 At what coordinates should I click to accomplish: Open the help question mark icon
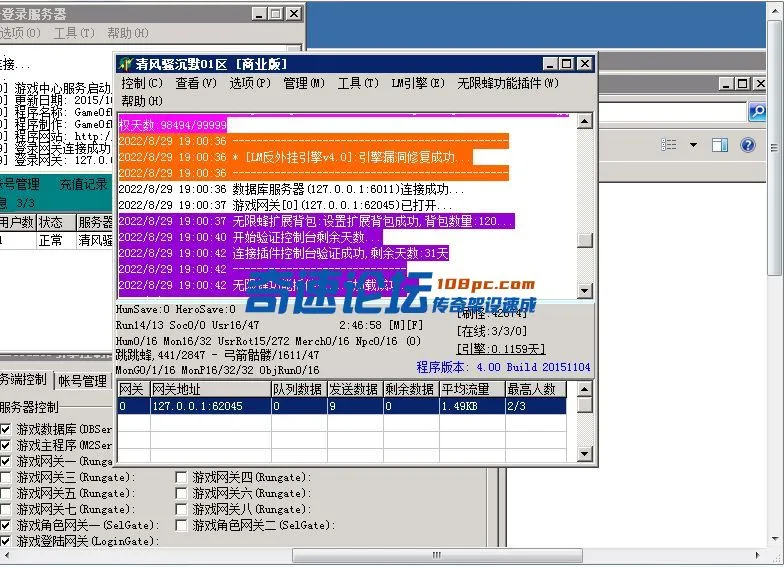(748, 146)
